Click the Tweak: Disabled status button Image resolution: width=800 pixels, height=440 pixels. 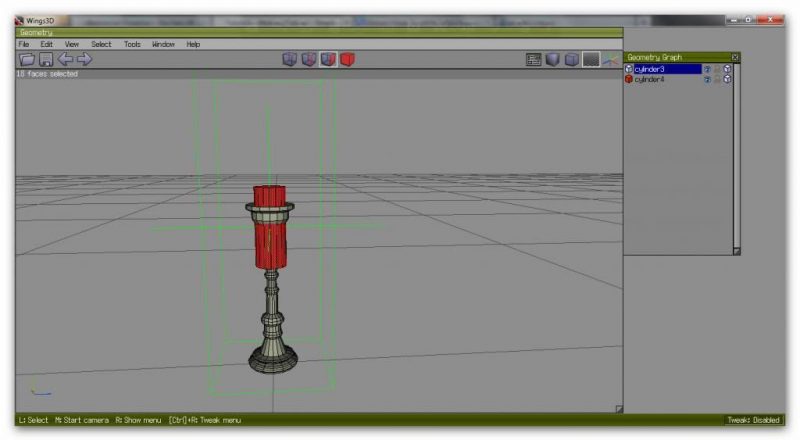pyautogui.click(x=753, y=420)
